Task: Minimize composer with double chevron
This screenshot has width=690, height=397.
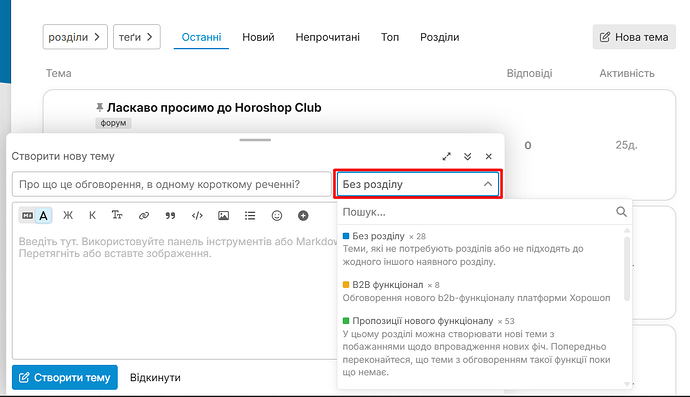Action: point(467,156)
